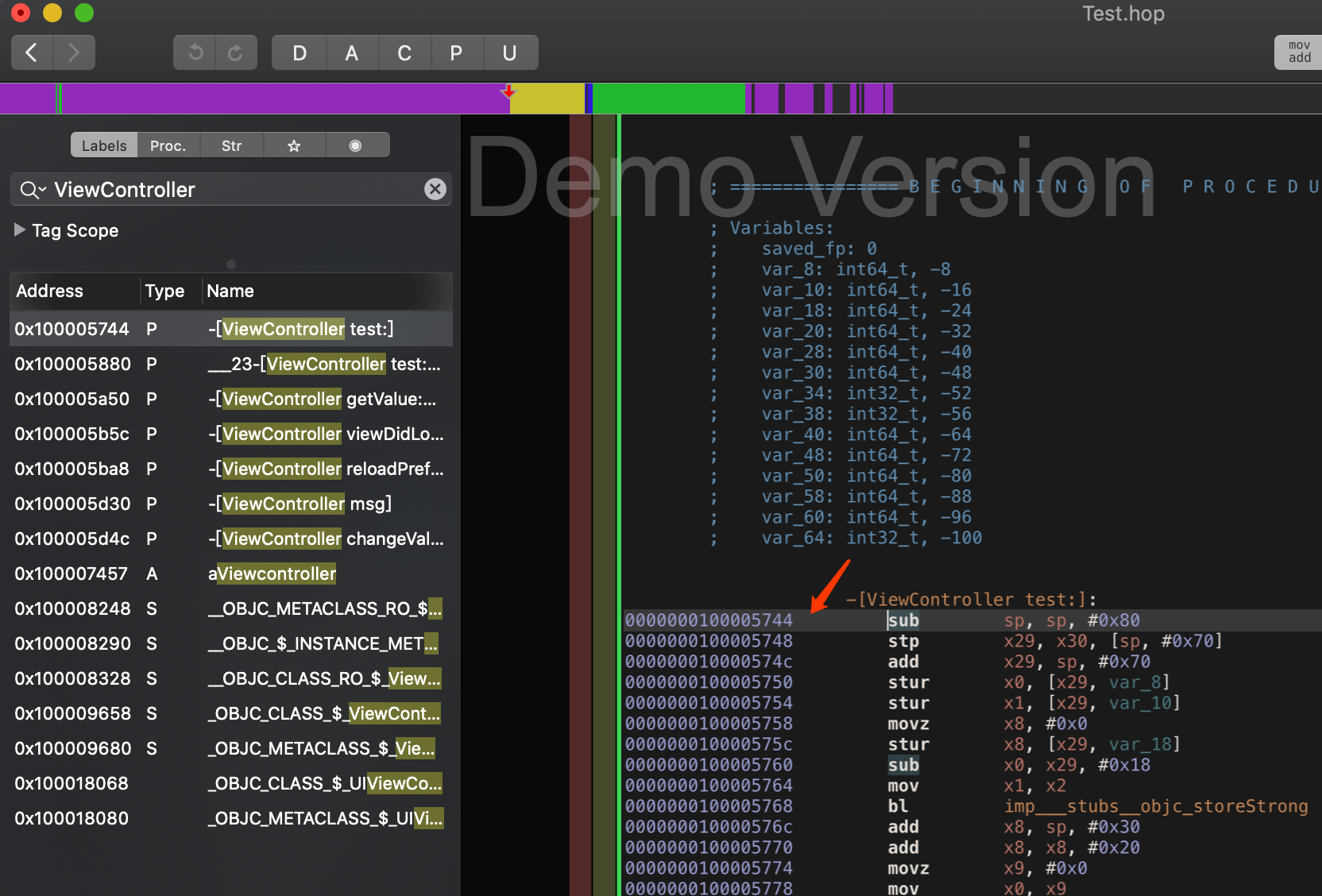Screen dimensions: 1322x896
Task: Click the undo arrow button
Action: tap(195, 52)
